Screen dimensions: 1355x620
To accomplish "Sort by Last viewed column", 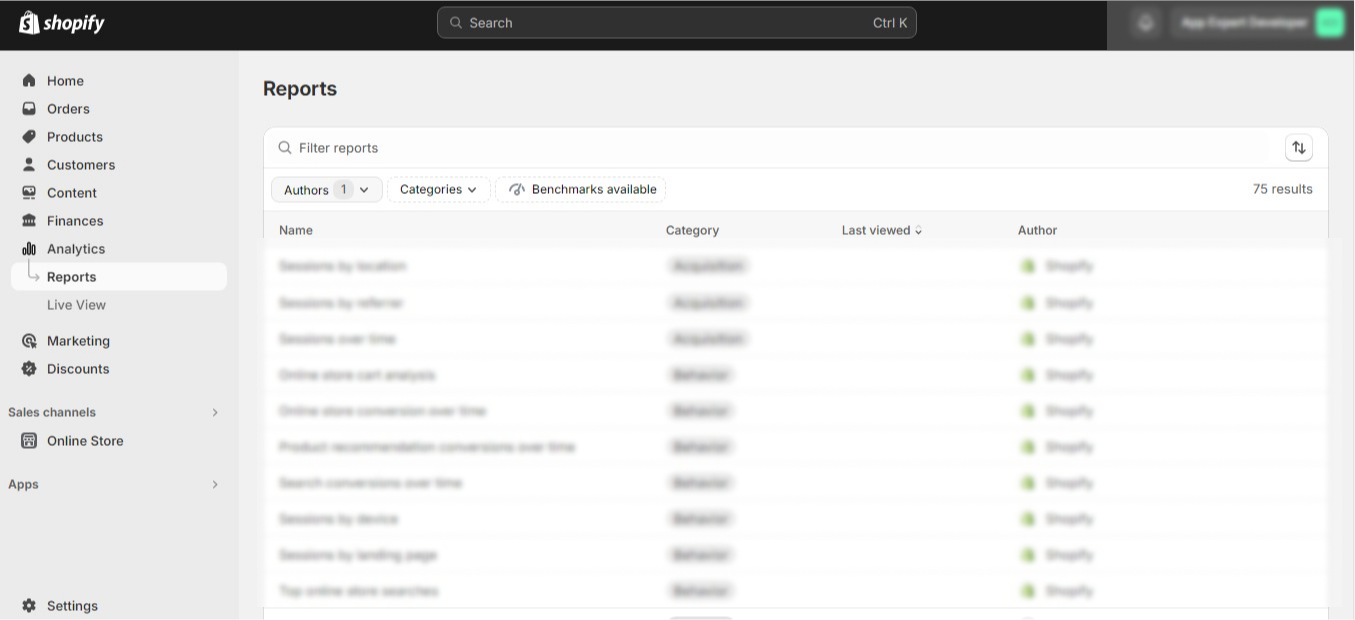I will [x=882, y=230].
